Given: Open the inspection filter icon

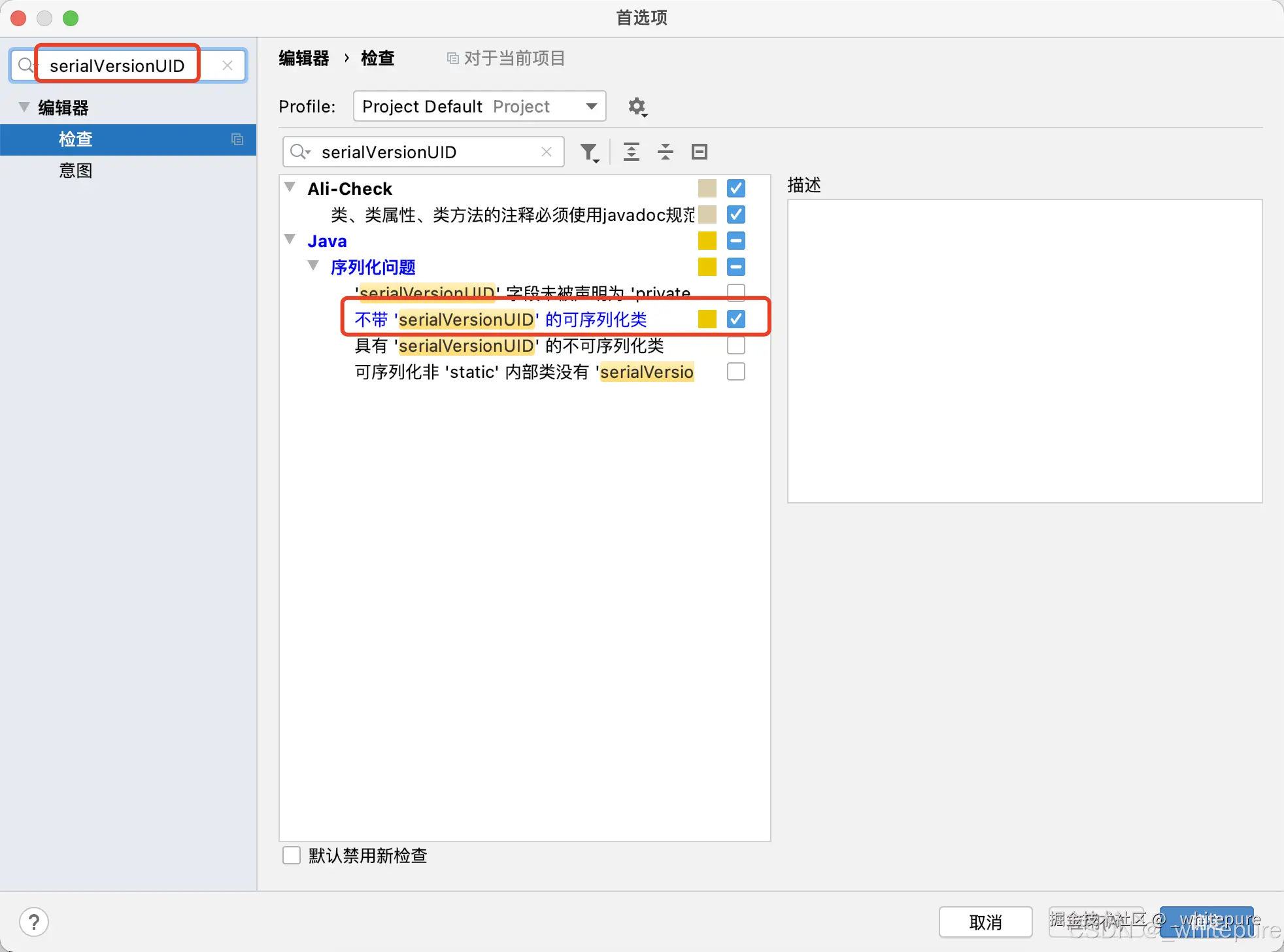Looking at the screenshot, I should [589, 152].
